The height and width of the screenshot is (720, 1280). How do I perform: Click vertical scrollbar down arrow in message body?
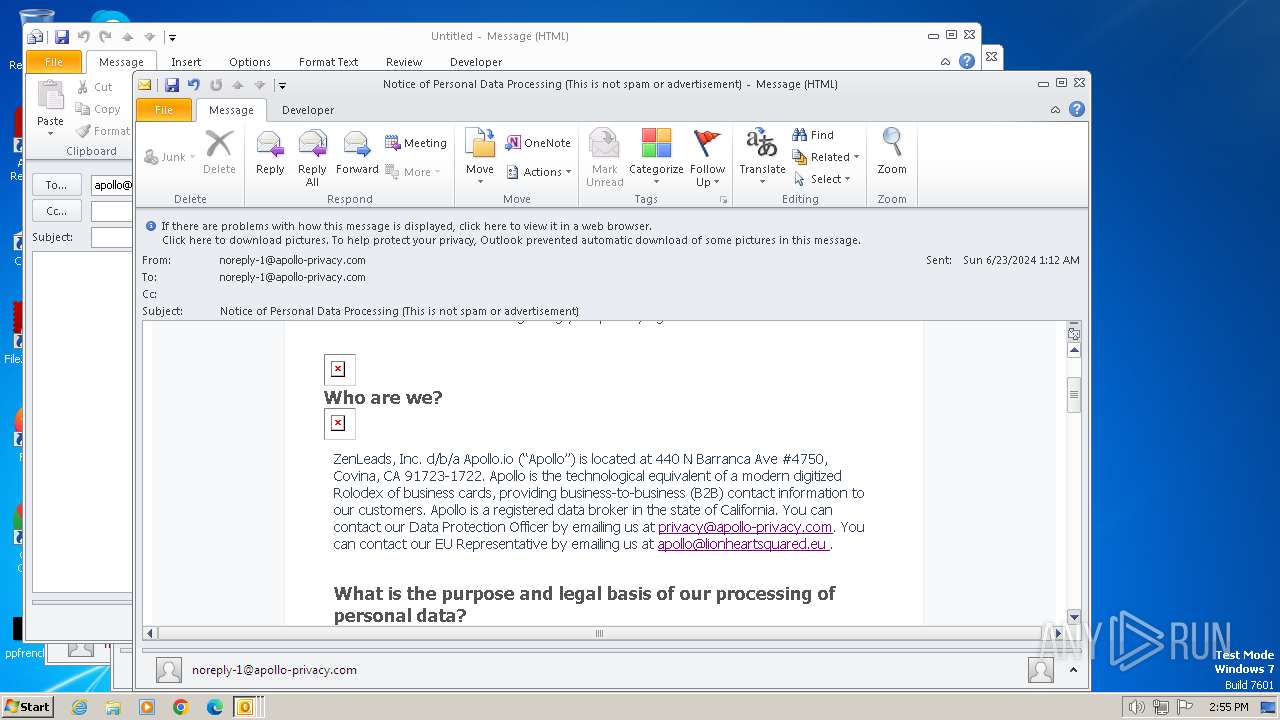(x=1074, y=617)
